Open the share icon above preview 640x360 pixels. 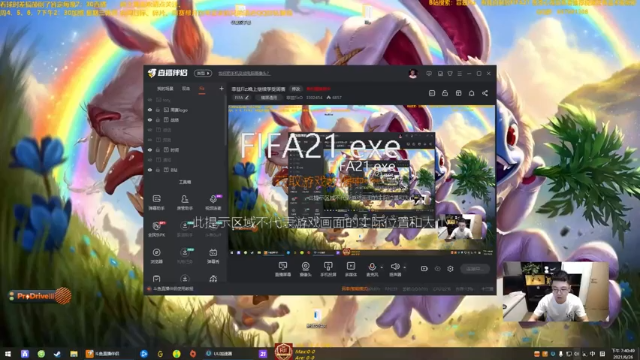pyautogui.click(x=485, y=93)
